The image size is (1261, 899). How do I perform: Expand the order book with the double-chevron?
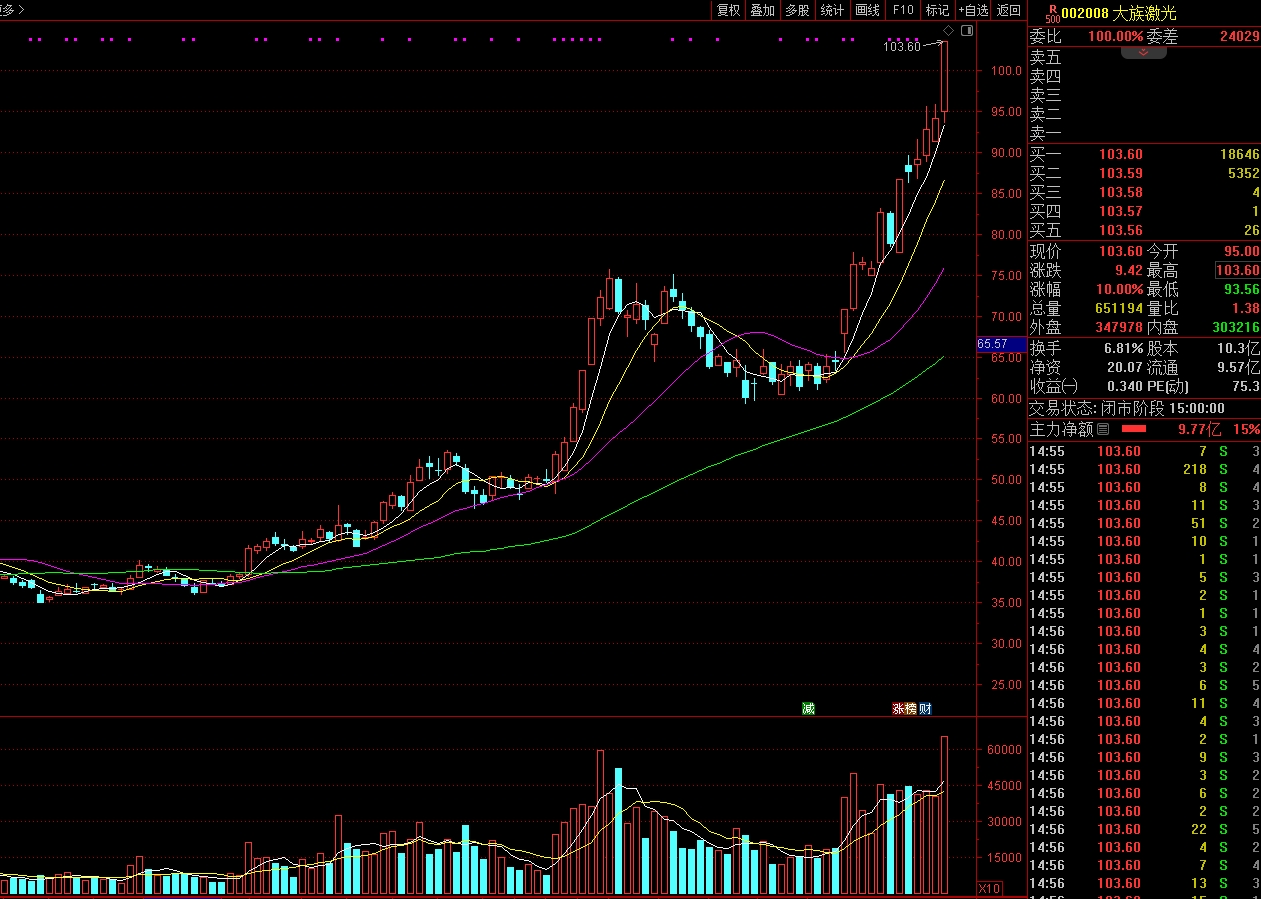(1143, 51)
